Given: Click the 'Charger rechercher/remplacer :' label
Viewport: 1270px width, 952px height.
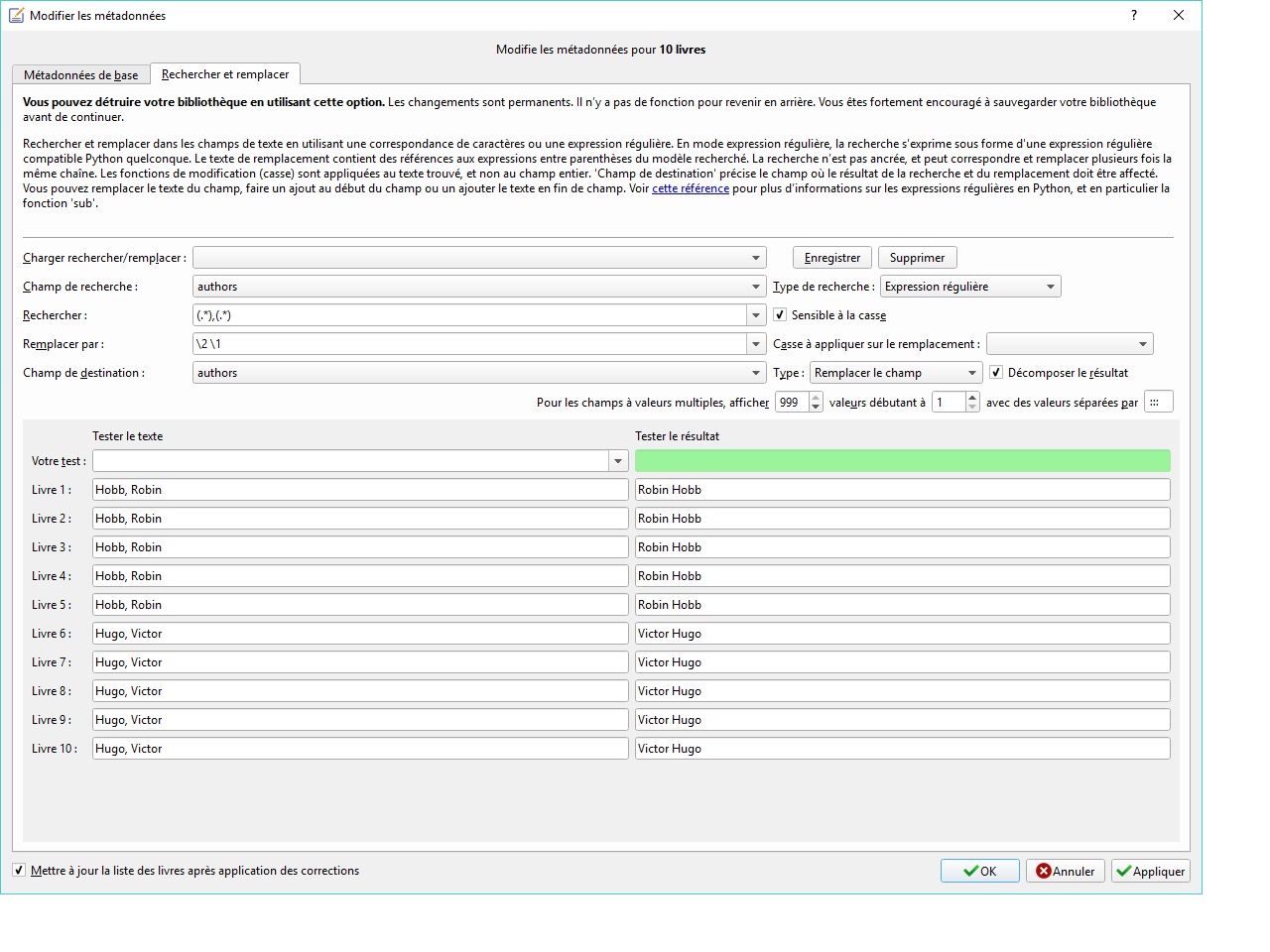Looking at the screenshot, I should 105,258.
